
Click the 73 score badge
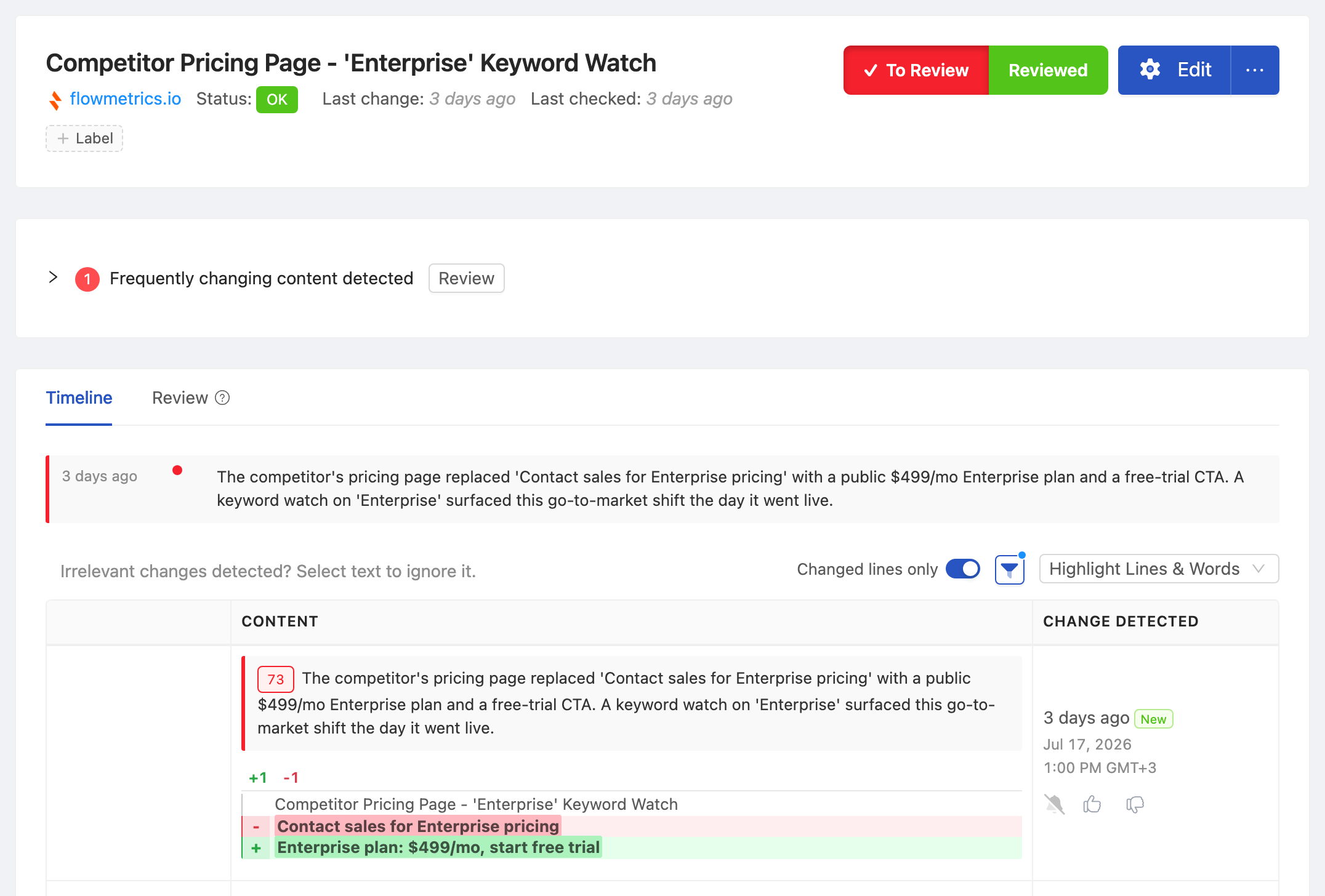coord(276,679)
